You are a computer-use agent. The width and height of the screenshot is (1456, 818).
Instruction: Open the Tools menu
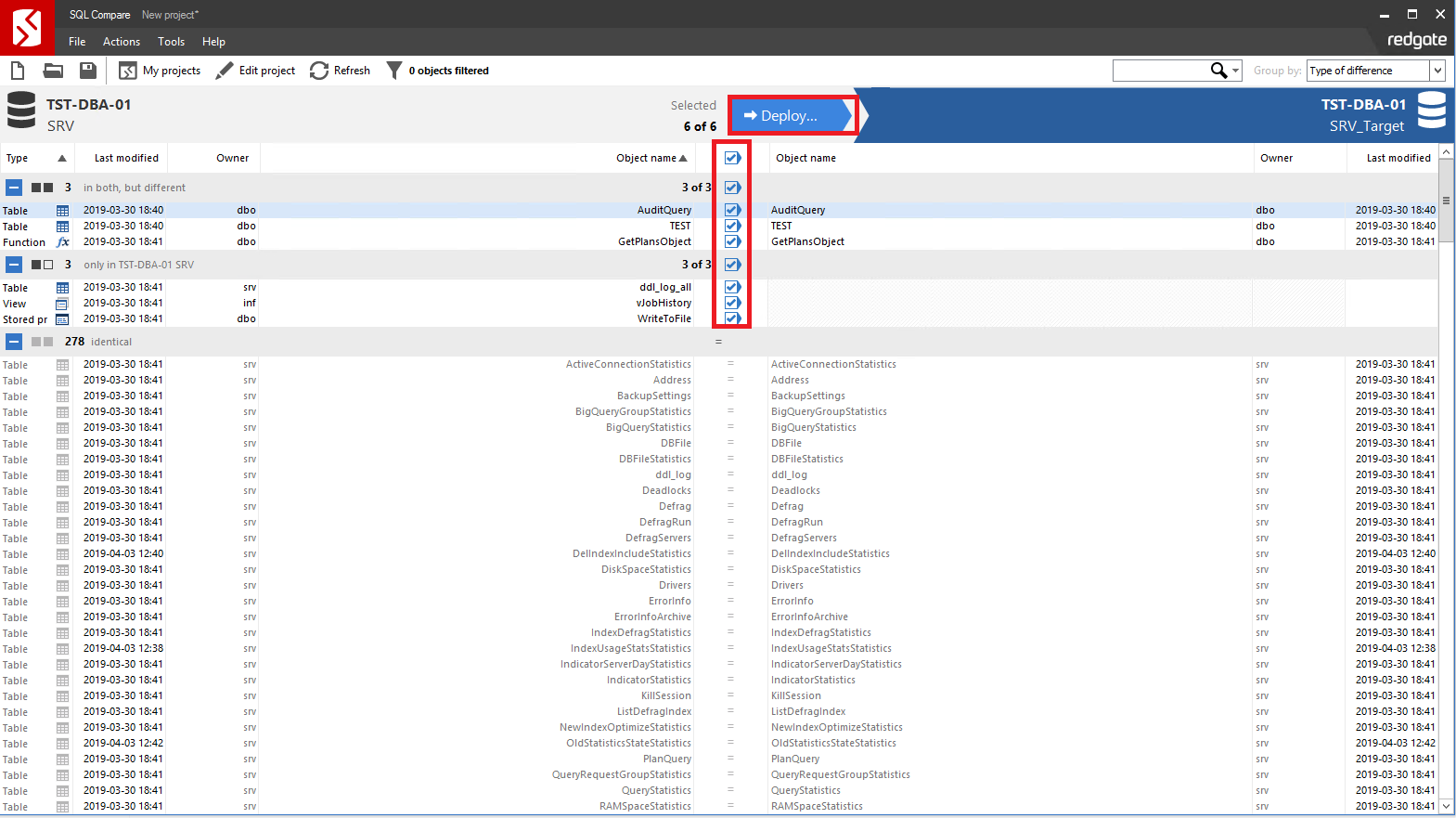tap(171, 42)
